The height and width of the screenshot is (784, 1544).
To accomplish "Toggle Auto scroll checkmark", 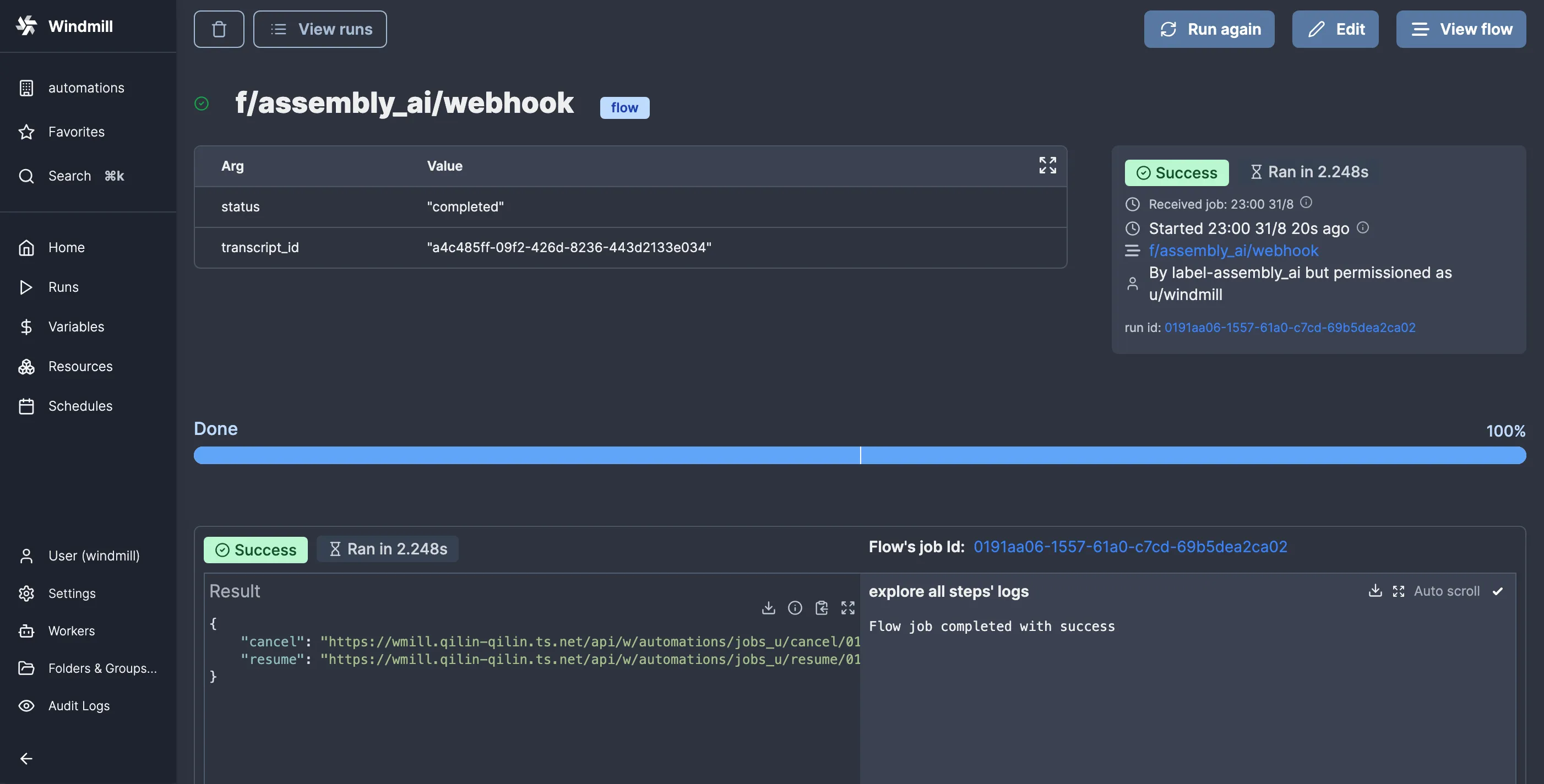I will pyautogui.click(x=1497, y=592).
